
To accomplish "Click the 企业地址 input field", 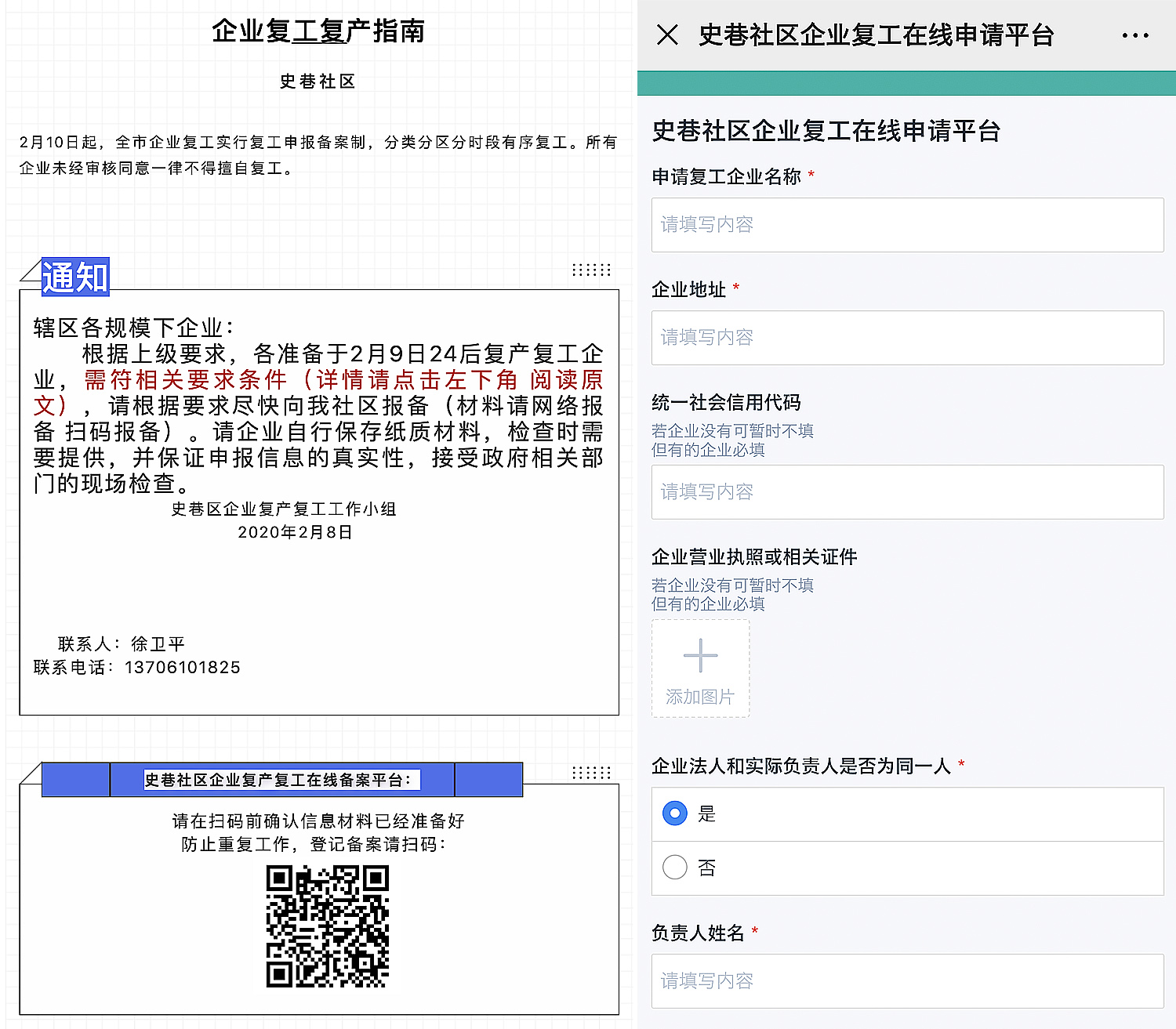I will tap(907, 338).
